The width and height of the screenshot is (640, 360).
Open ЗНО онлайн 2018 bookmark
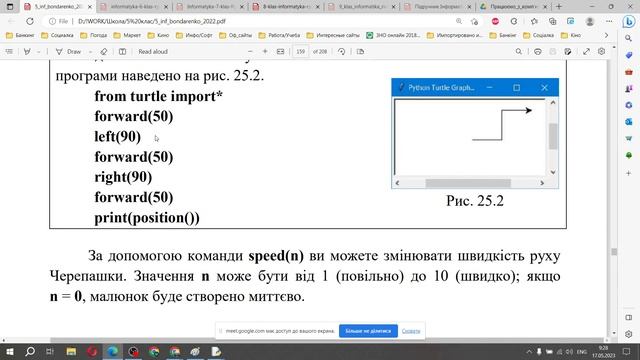(x=393, y=35)
